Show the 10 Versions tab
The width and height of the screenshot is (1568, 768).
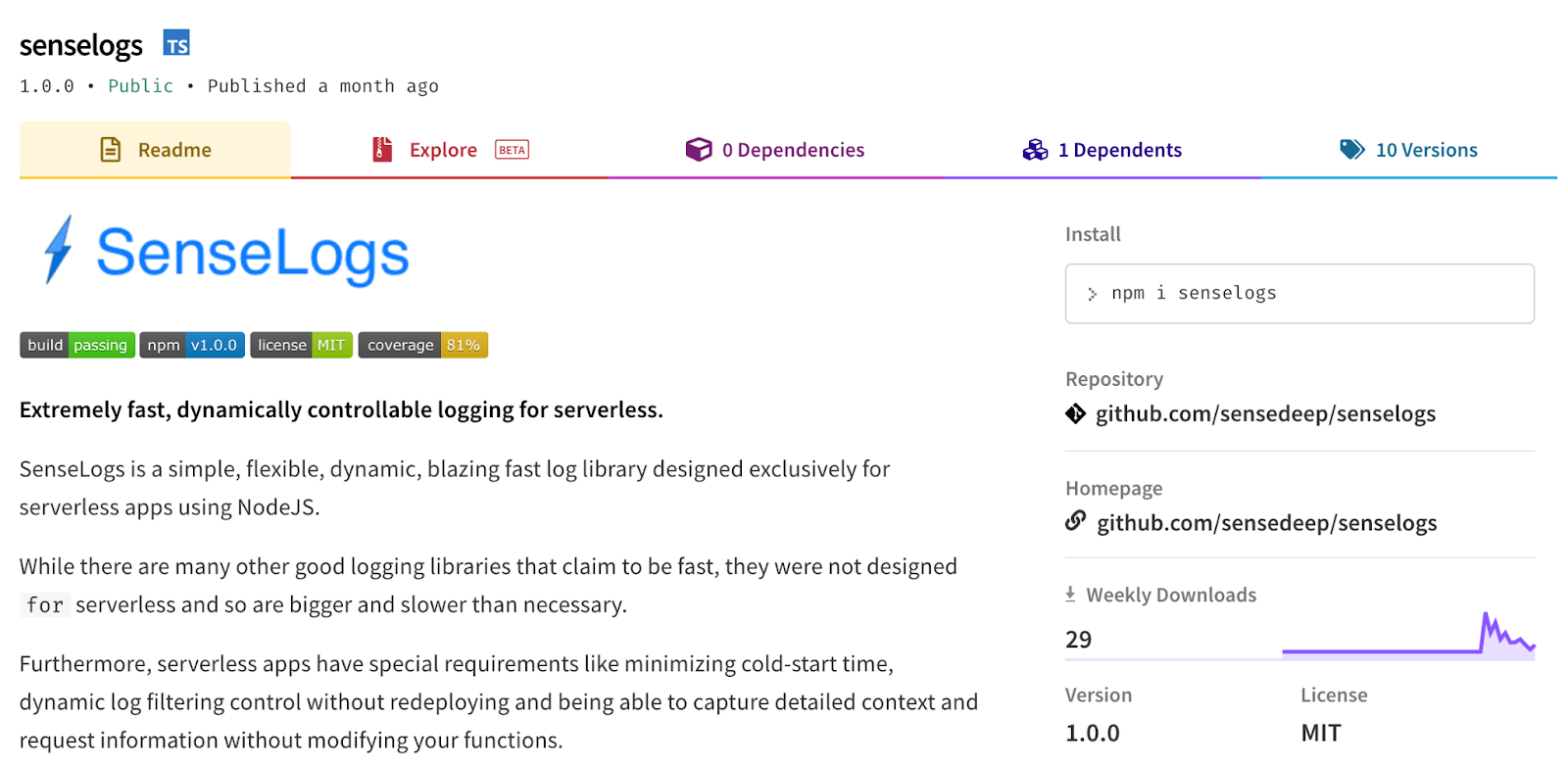[1408, 150]
